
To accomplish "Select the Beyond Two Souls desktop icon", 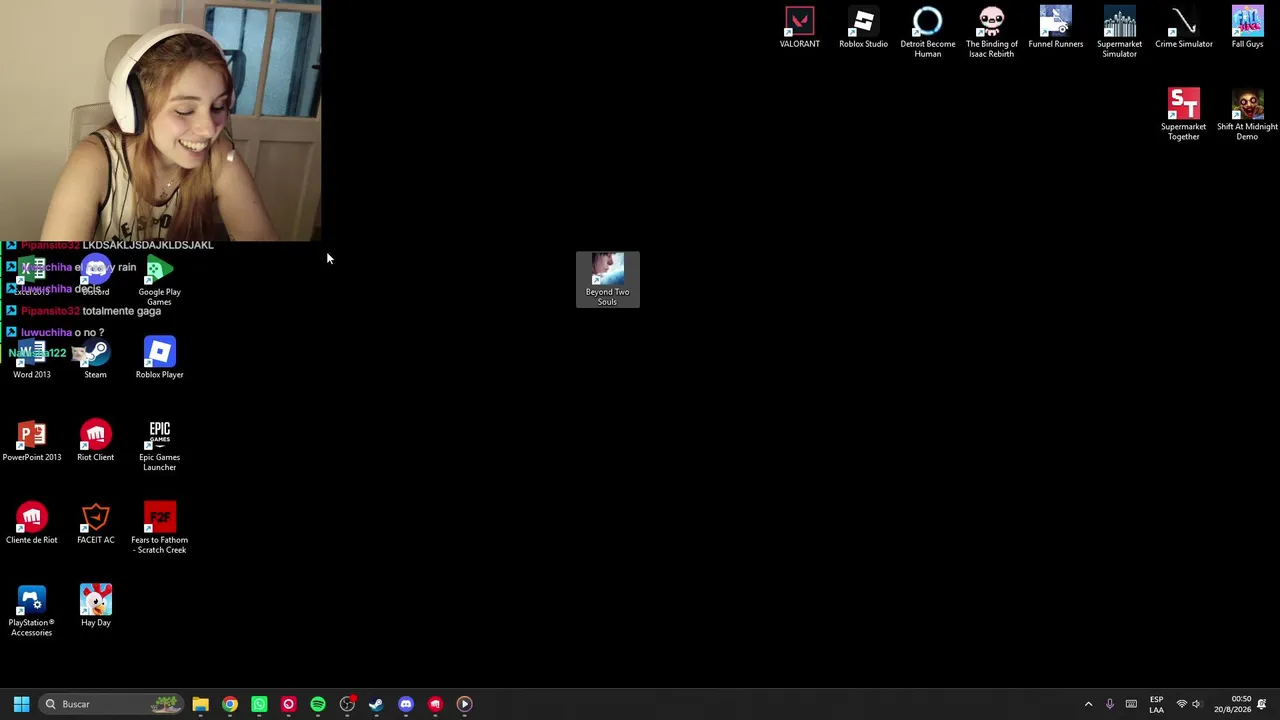I will coord(607,280).
